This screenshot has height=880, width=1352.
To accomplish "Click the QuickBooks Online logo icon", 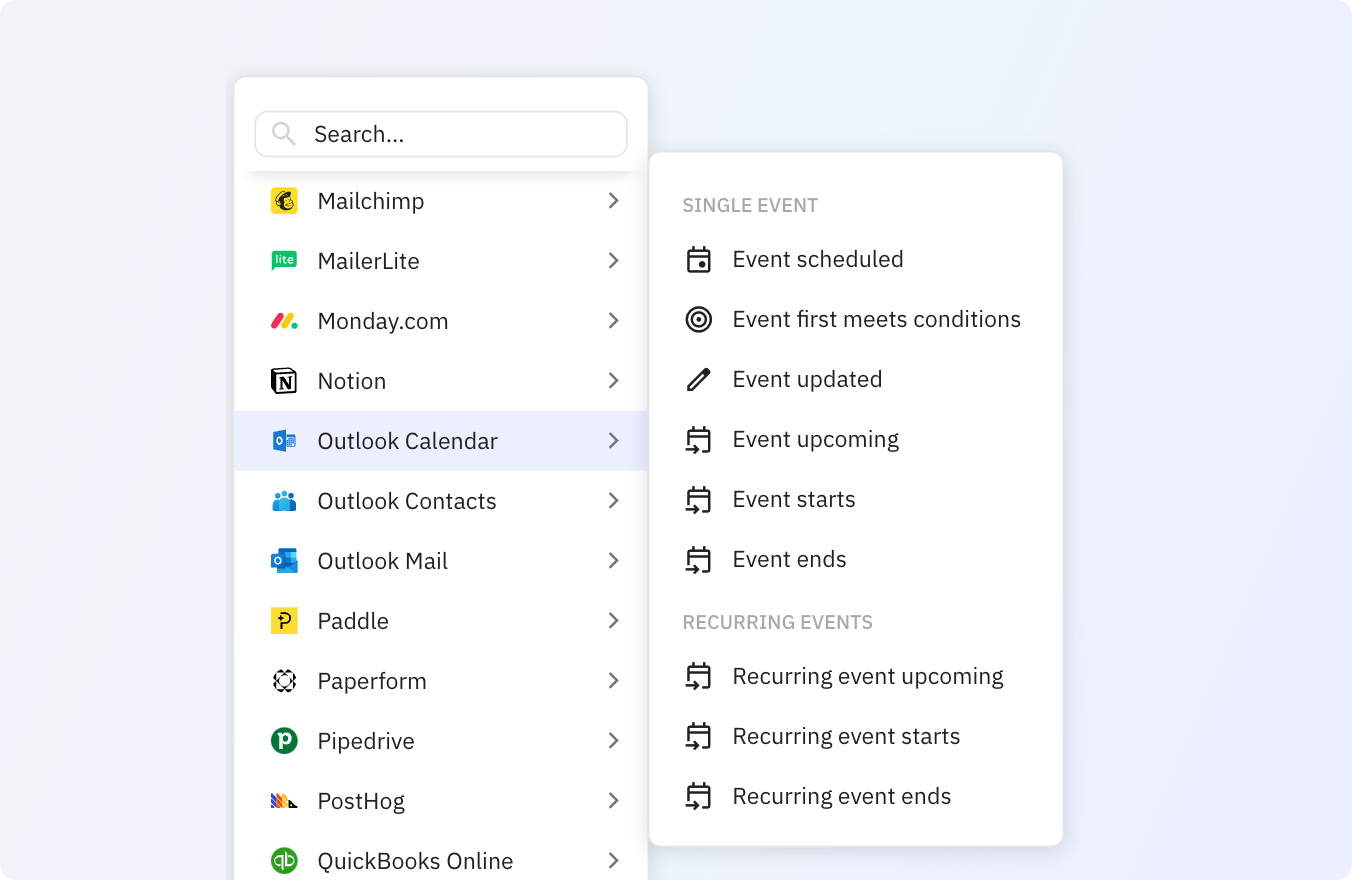I will [284, 861].
